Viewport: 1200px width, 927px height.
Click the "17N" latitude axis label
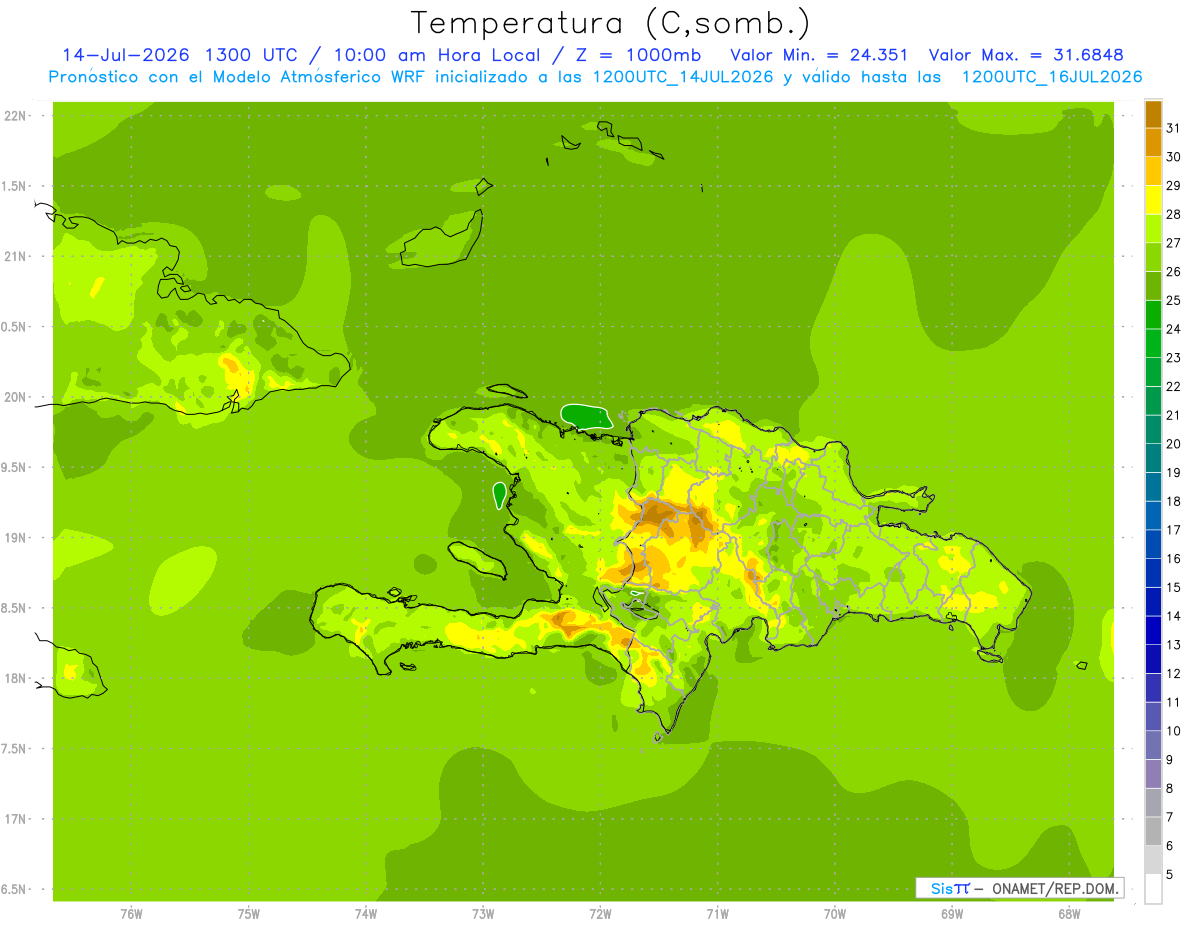(x=16, y=819)
